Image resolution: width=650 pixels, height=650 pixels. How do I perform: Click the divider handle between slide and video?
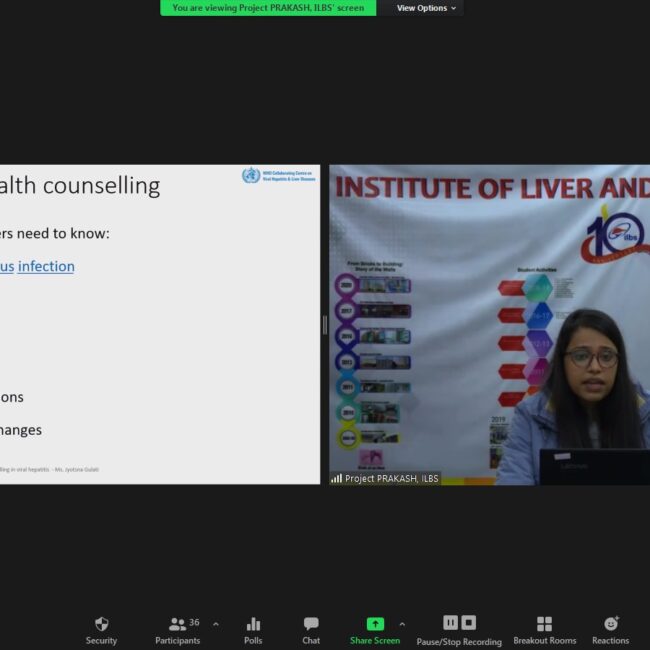(324, 325)
